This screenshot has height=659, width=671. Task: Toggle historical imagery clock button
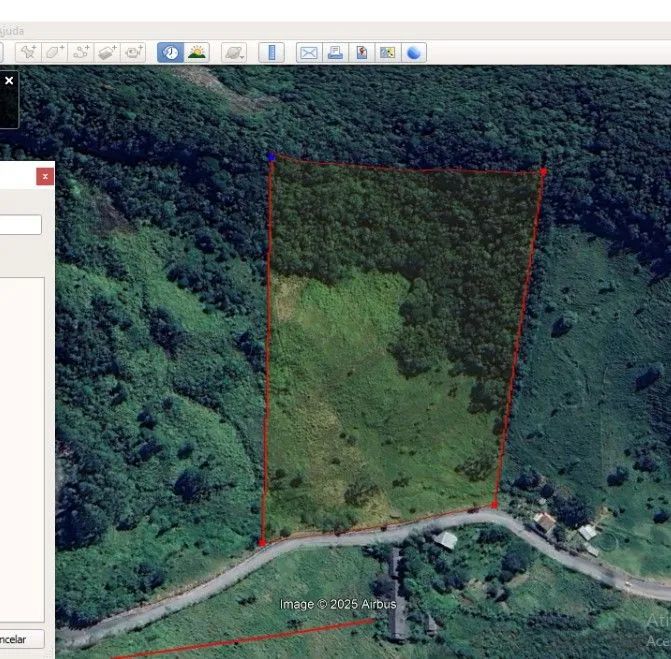coord(170,52)
